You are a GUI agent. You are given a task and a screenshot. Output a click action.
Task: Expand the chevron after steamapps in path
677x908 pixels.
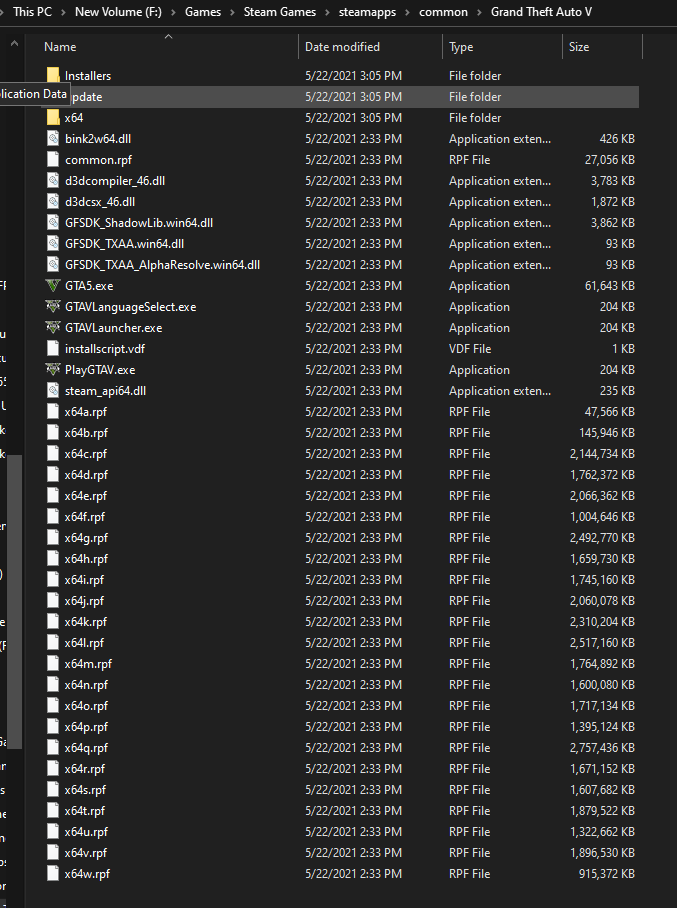click(x=408, y=12)
